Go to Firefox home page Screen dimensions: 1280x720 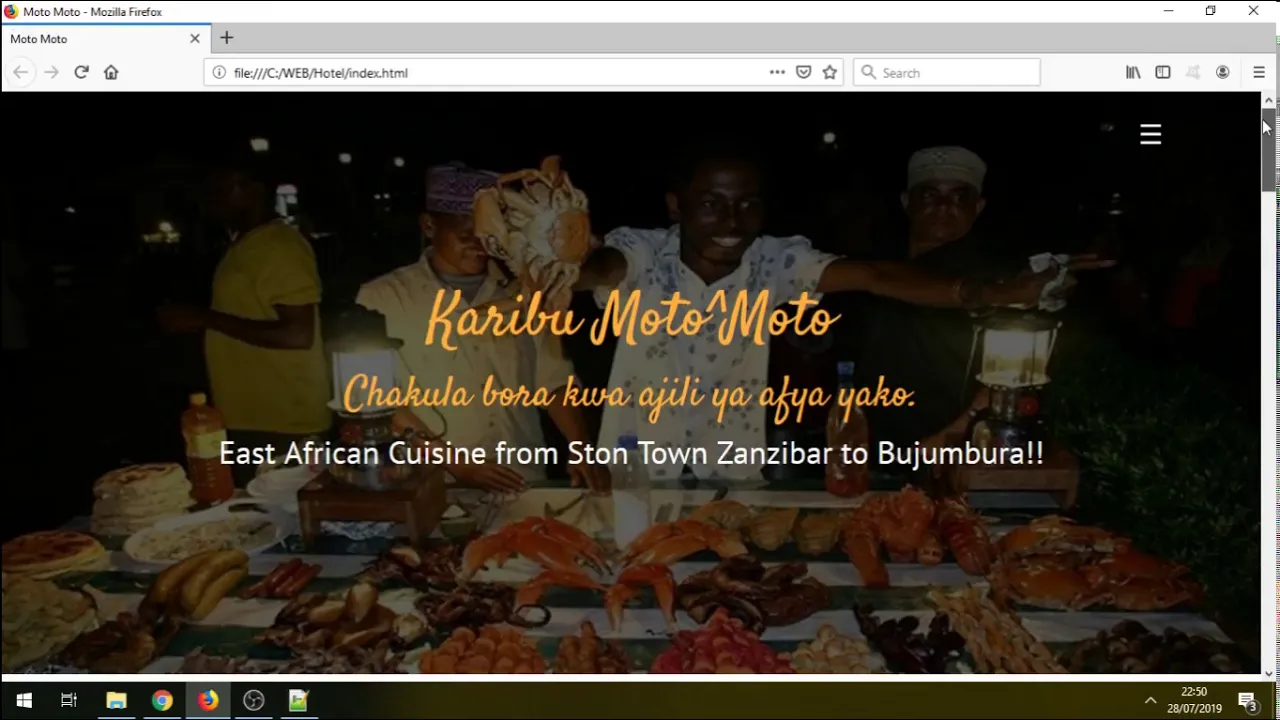(x=111, y=72)
